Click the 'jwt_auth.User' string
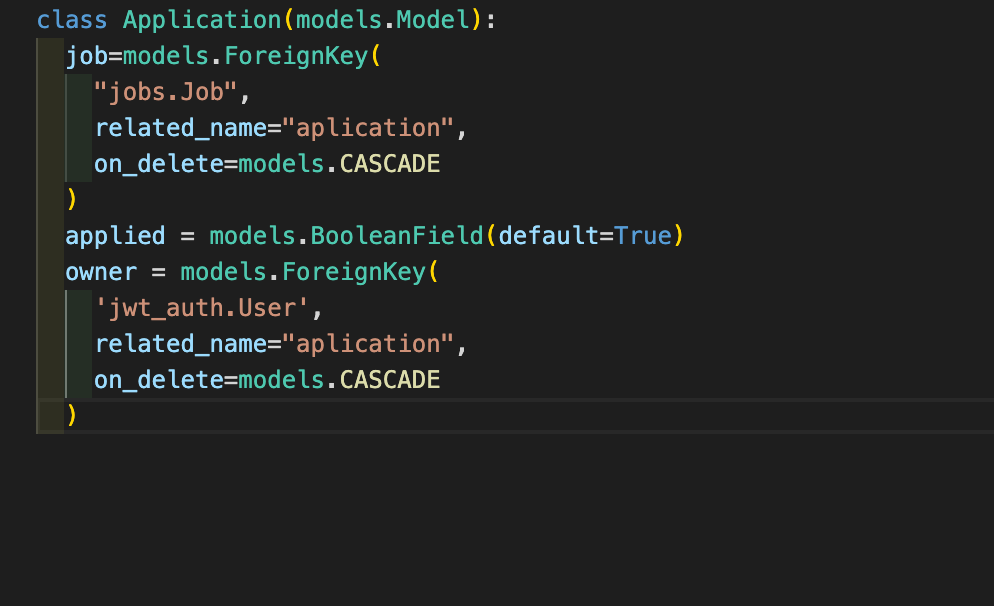The height and width of the screenshot is (606, 994). [202, 308]
